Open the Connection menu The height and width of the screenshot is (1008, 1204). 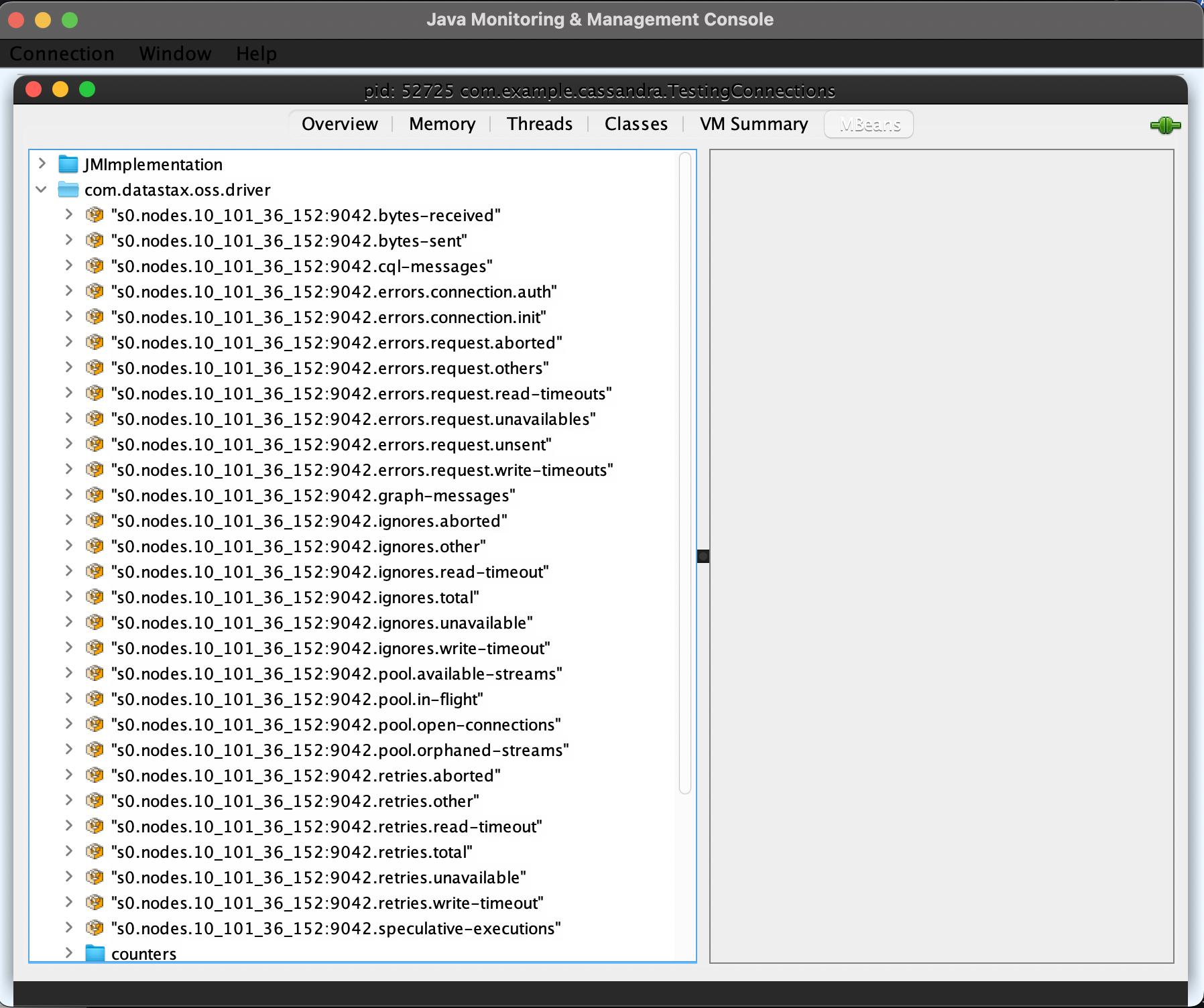[62, 54]
